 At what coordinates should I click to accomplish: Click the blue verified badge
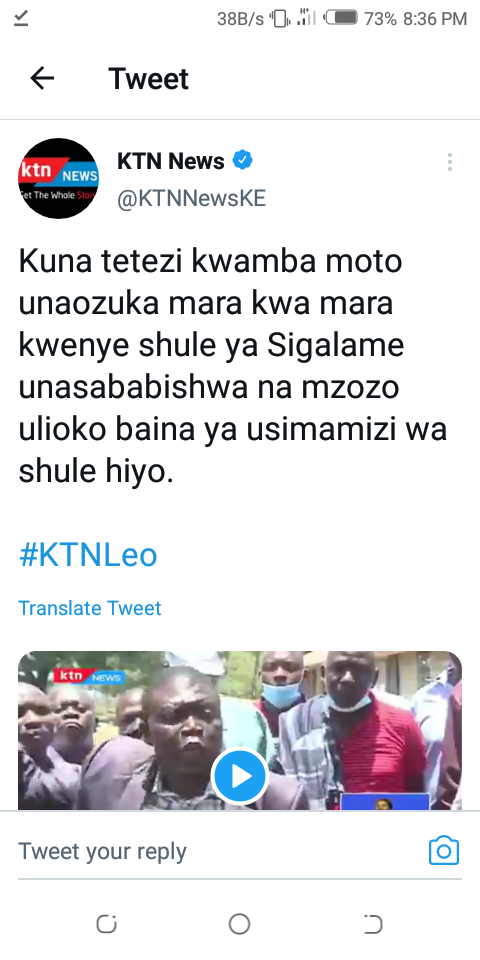pos(242,160)
